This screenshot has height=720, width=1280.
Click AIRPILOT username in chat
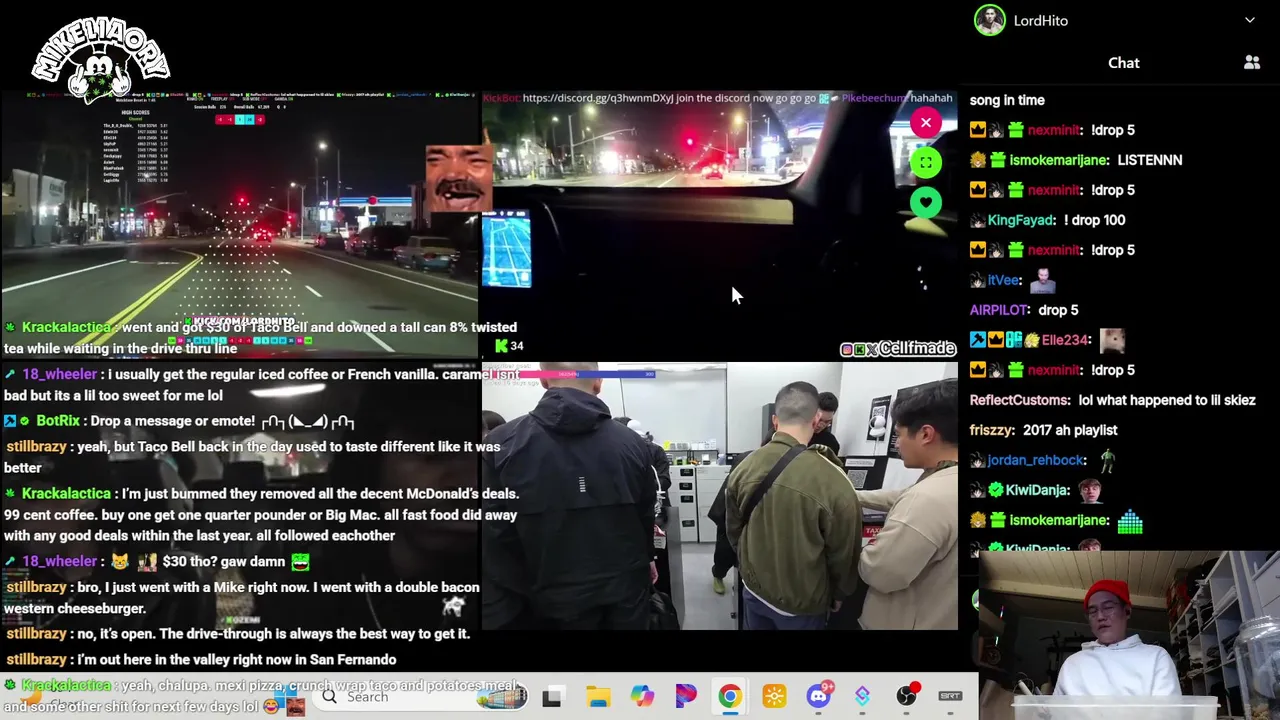(x=999, y=310)
